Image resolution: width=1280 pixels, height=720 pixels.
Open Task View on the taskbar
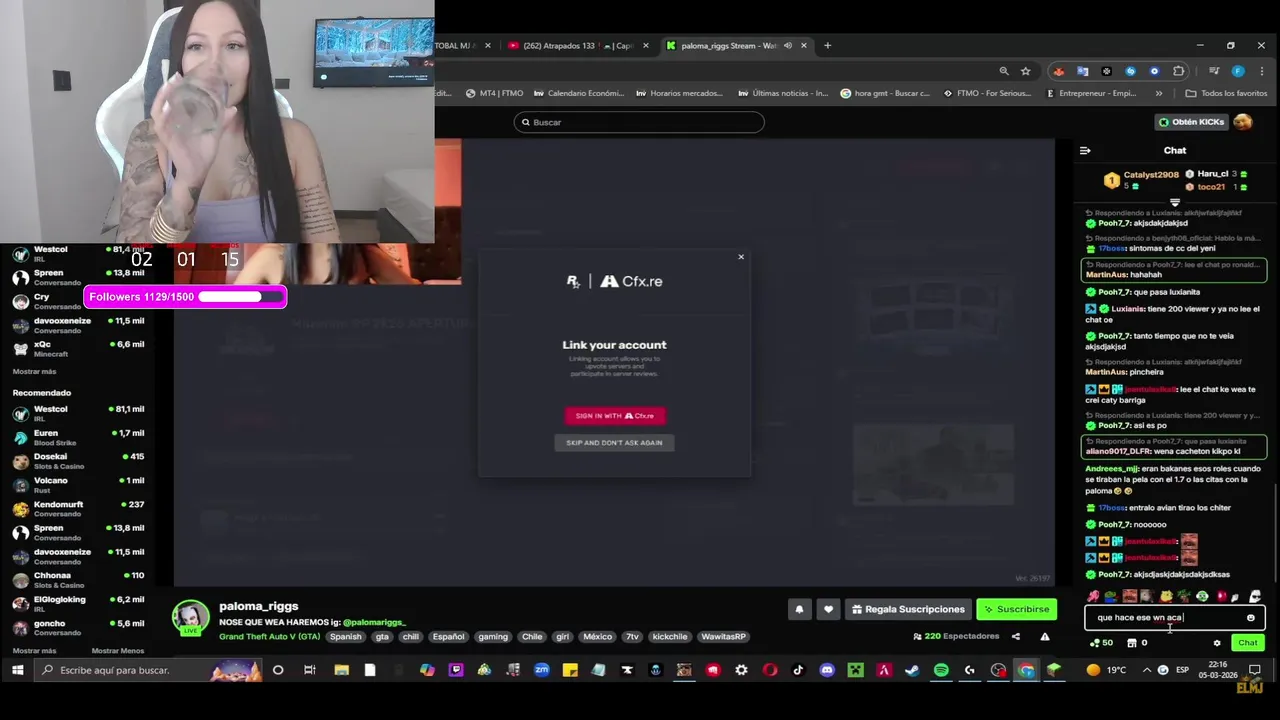pos(310,670)
